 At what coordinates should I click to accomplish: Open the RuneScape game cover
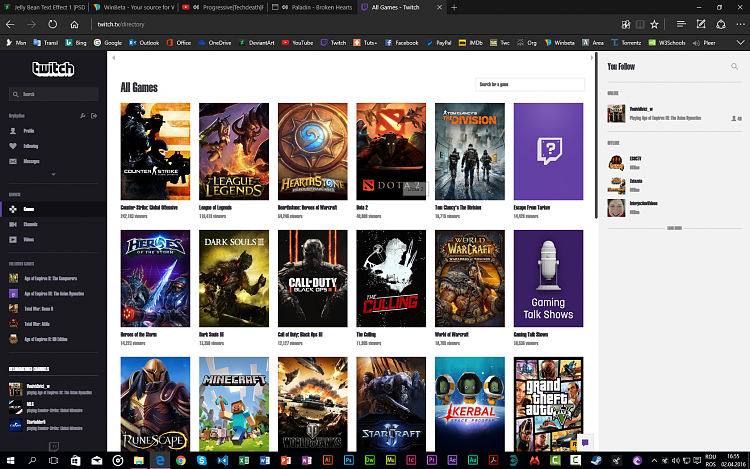point(155,404)
